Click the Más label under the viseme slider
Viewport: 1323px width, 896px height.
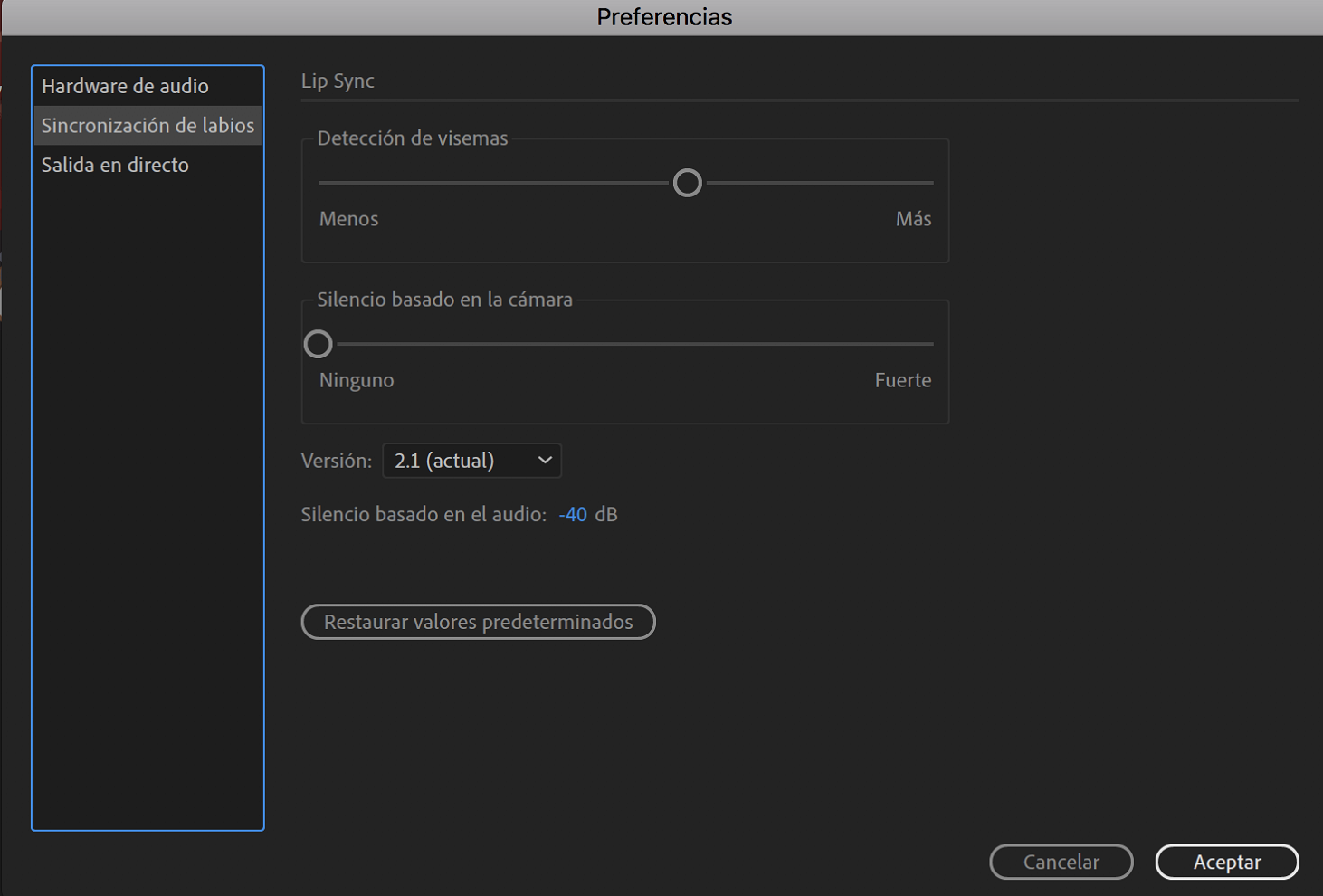point(913,219)
